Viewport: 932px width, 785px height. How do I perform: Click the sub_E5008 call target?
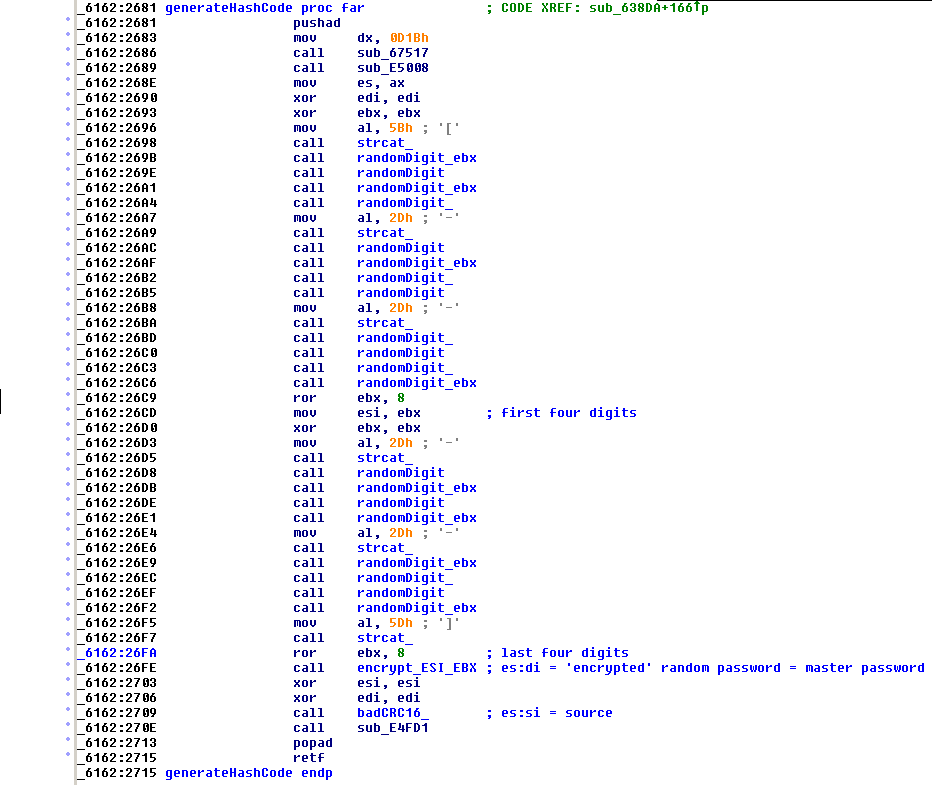point(392,68)
